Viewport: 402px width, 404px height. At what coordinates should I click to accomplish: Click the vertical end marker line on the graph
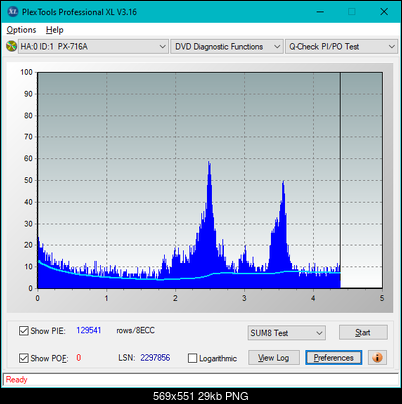click(x=340, y=180)
